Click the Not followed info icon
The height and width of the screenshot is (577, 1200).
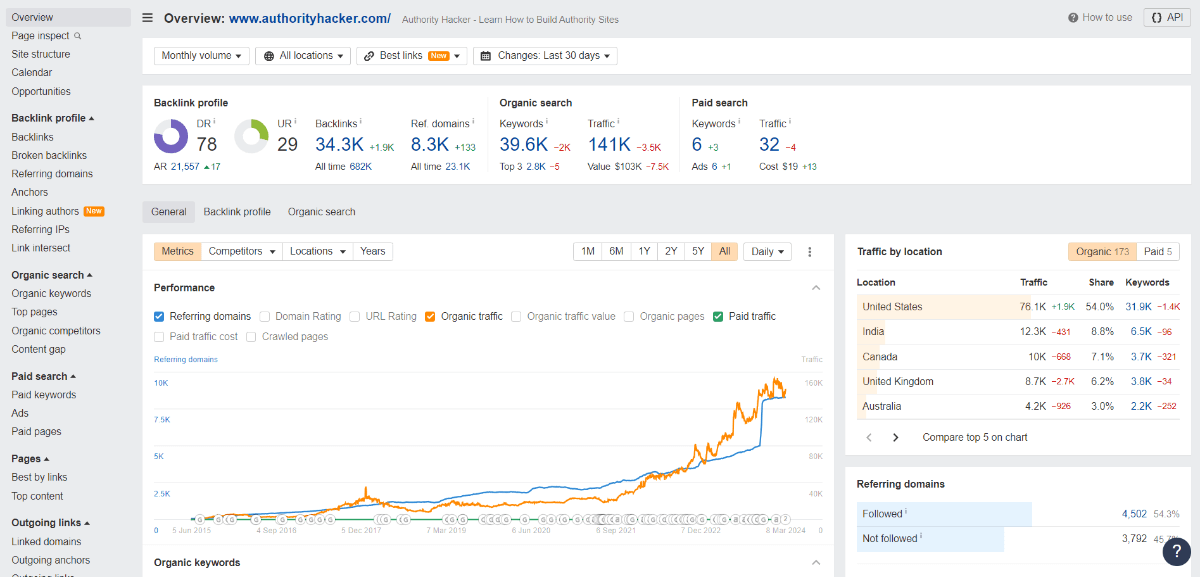[922, 537]
